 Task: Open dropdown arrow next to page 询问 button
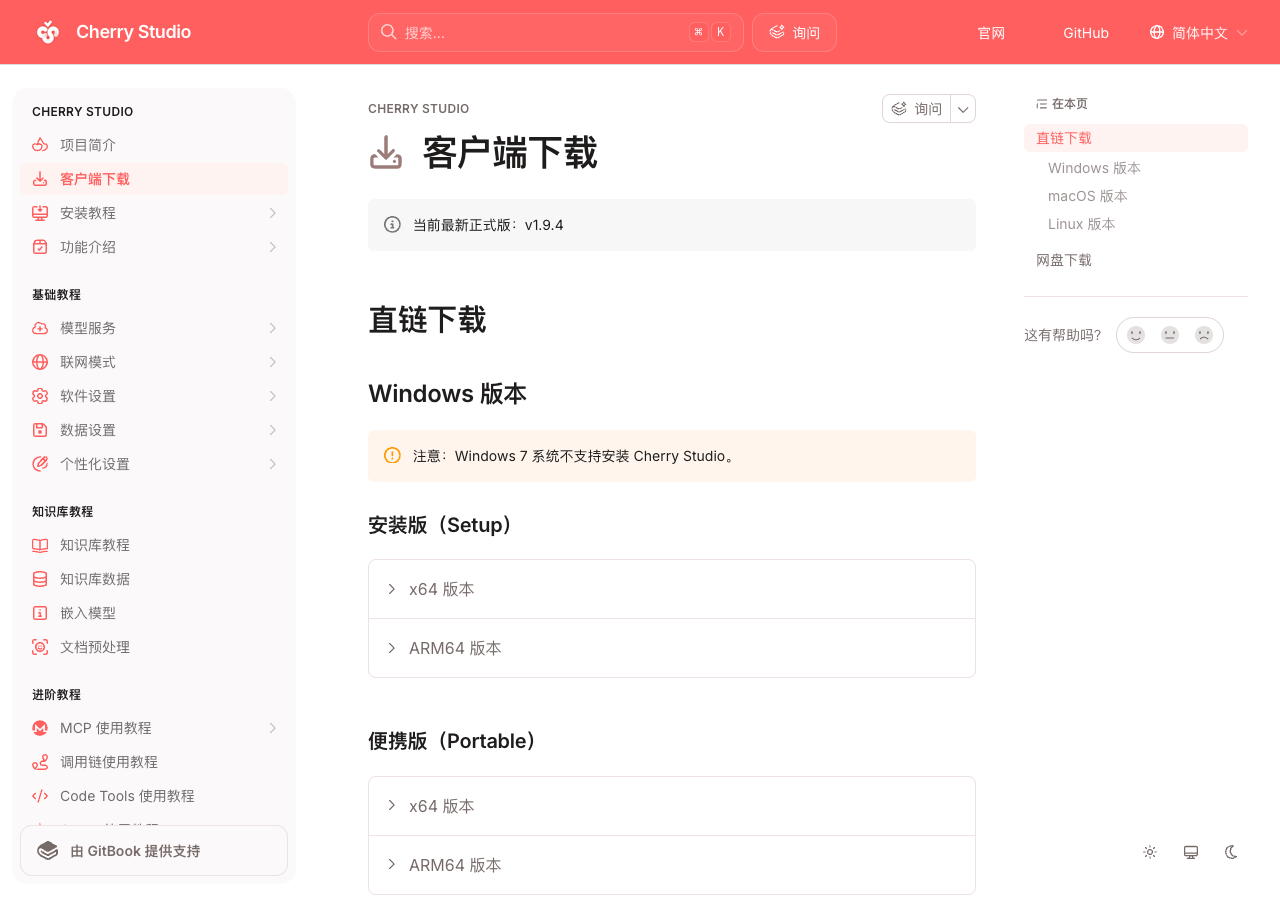click(963, 109)
